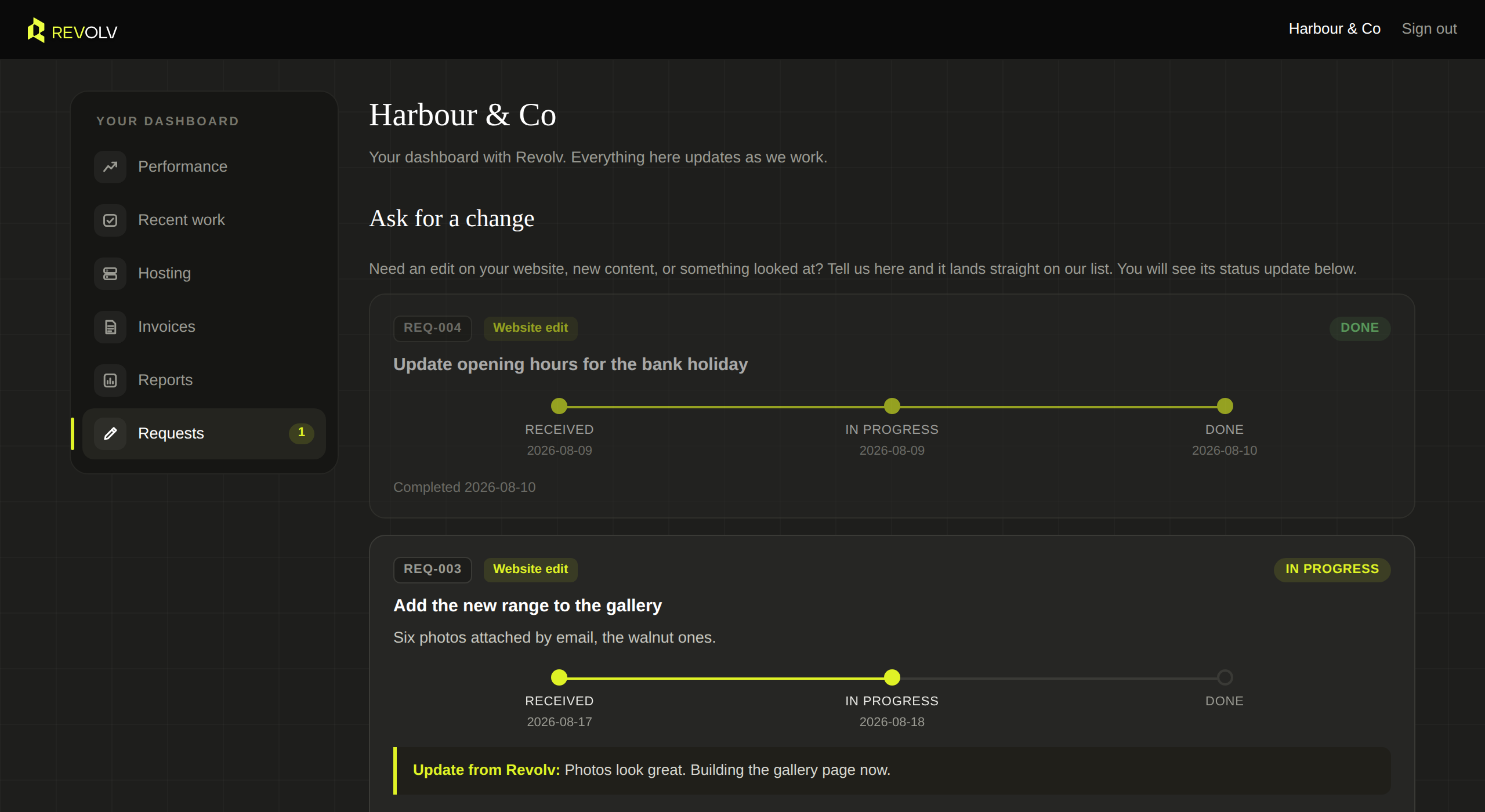Click date 2026-08-17 under Received
The image size is (1485, 812).
click(559, 722)
